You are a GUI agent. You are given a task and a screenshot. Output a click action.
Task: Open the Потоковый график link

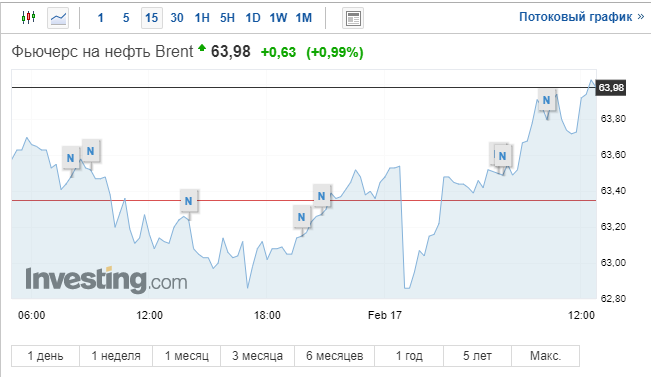tap(582, 17)
